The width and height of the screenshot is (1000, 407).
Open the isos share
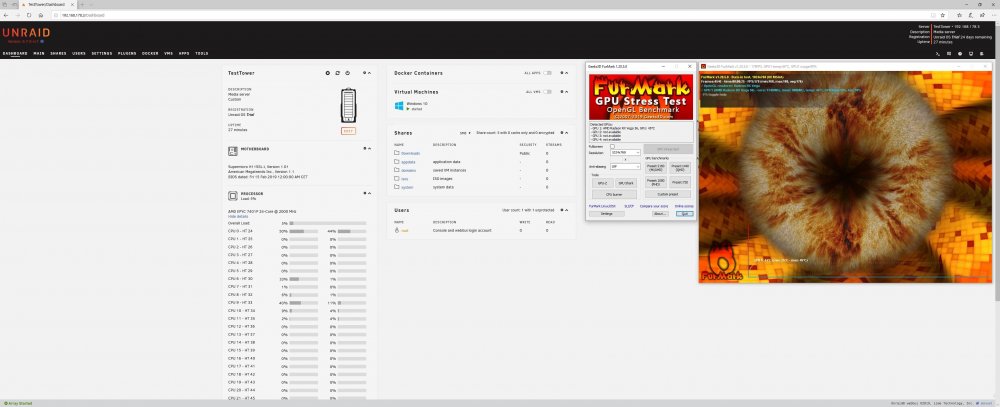coord(404,179)
